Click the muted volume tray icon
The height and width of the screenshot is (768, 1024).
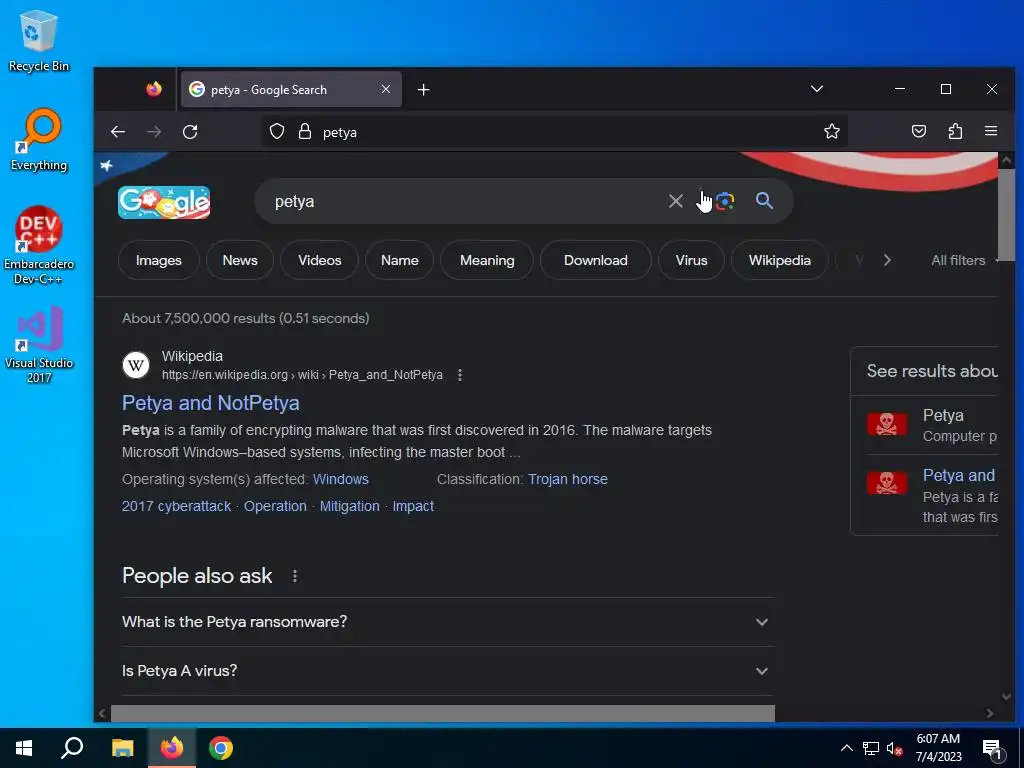[x=894, y=748]
